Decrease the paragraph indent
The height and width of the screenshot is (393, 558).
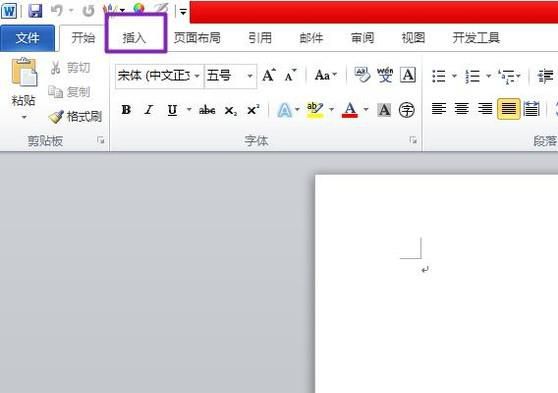[x=545, y=76]
